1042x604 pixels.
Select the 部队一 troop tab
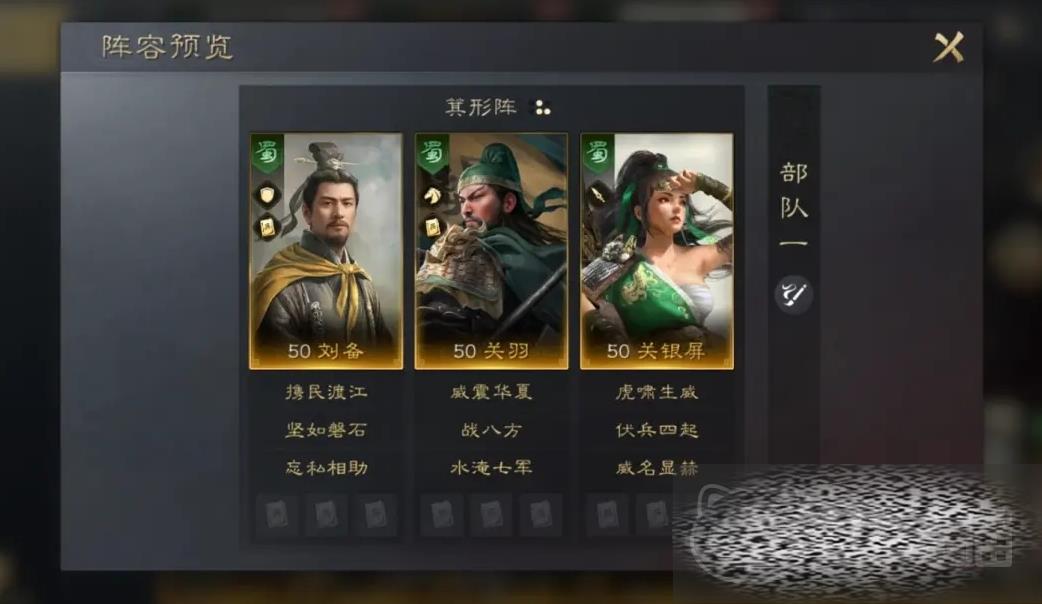793,207
